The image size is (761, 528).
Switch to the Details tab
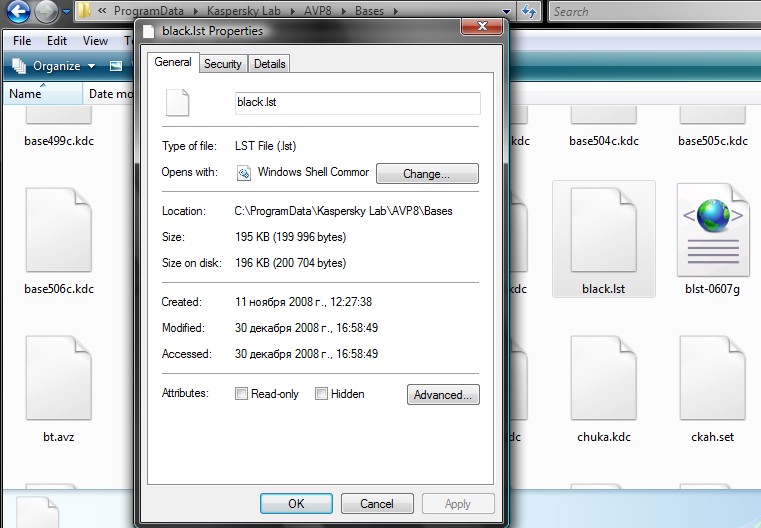click(269, 64)
